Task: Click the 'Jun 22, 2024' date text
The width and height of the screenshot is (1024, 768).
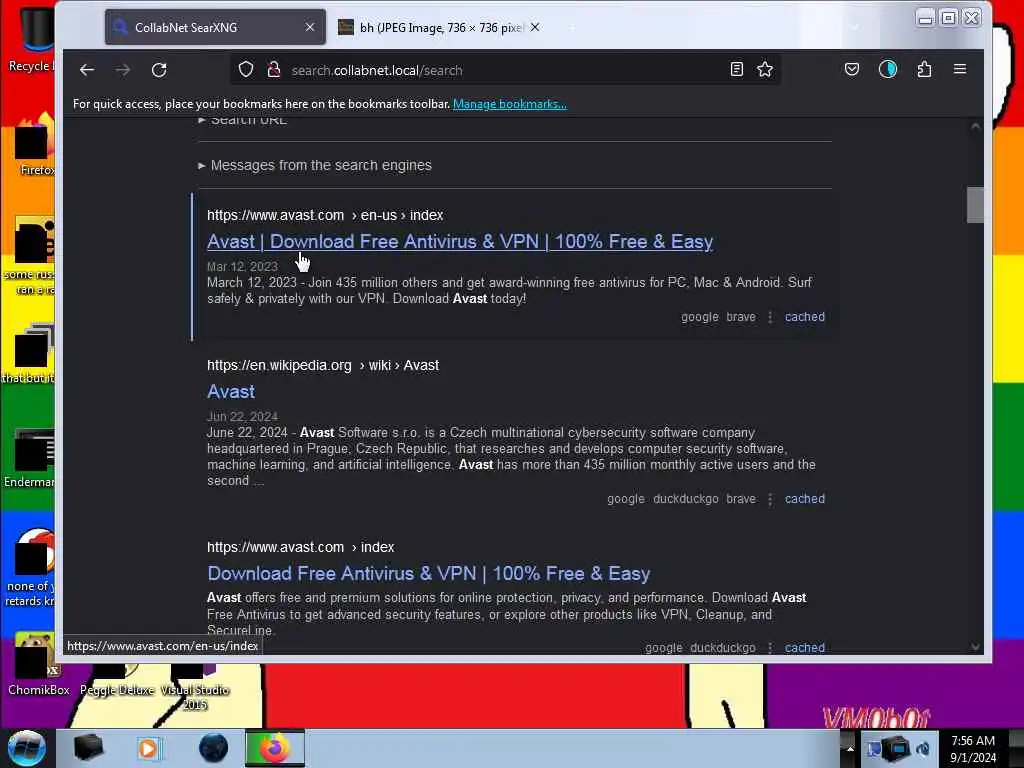Action: click(242, 417)
